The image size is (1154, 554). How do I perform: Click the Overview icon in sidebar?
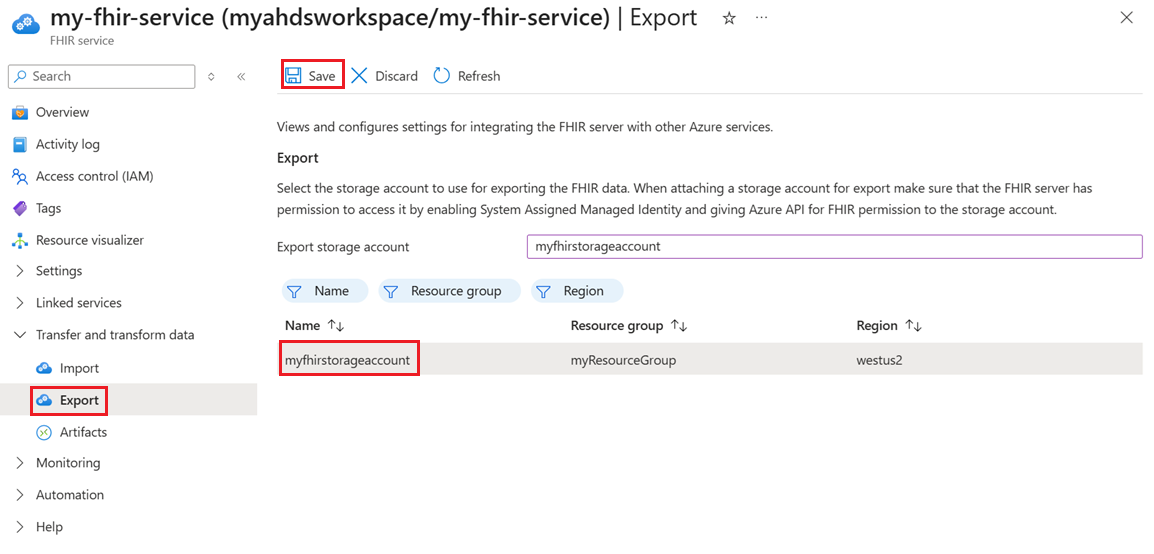pyautogui.click(x=21, y=113)
